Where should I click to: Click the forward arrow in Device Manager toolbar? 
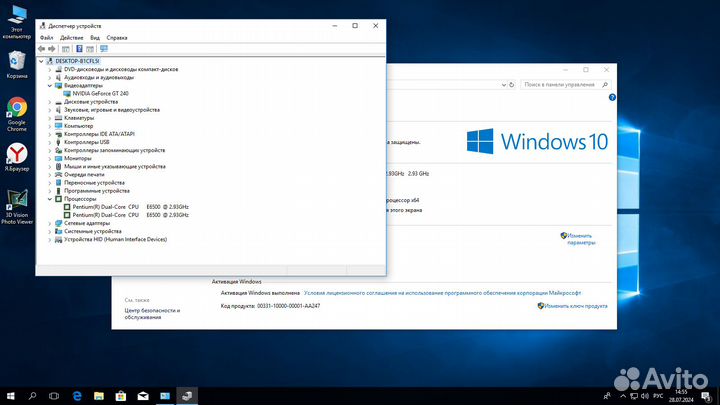click(x=52, y=49)
